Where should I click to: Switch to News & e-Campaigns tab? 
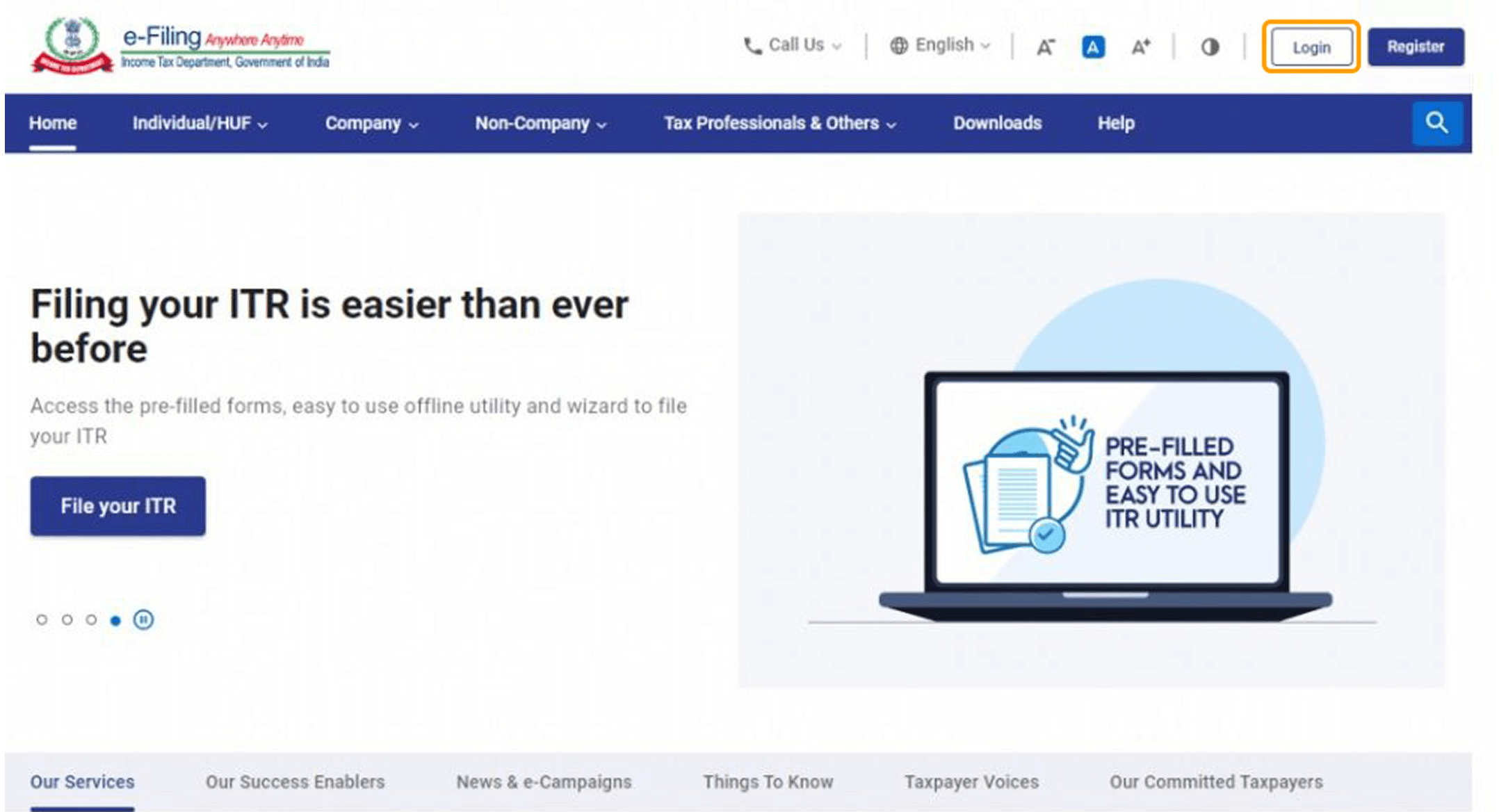[544, 782]
